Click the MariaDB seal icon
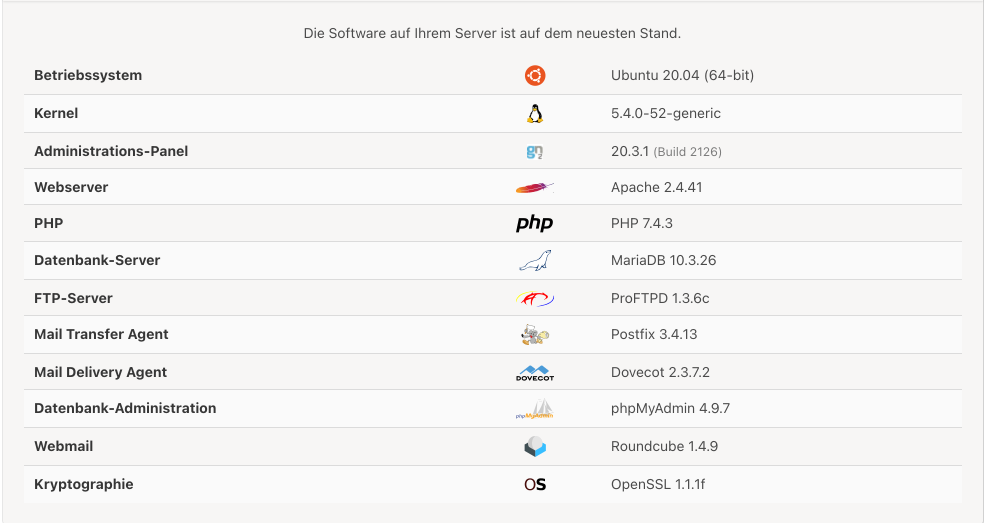This screenshot has height=523, width=984. pos(535,260)
